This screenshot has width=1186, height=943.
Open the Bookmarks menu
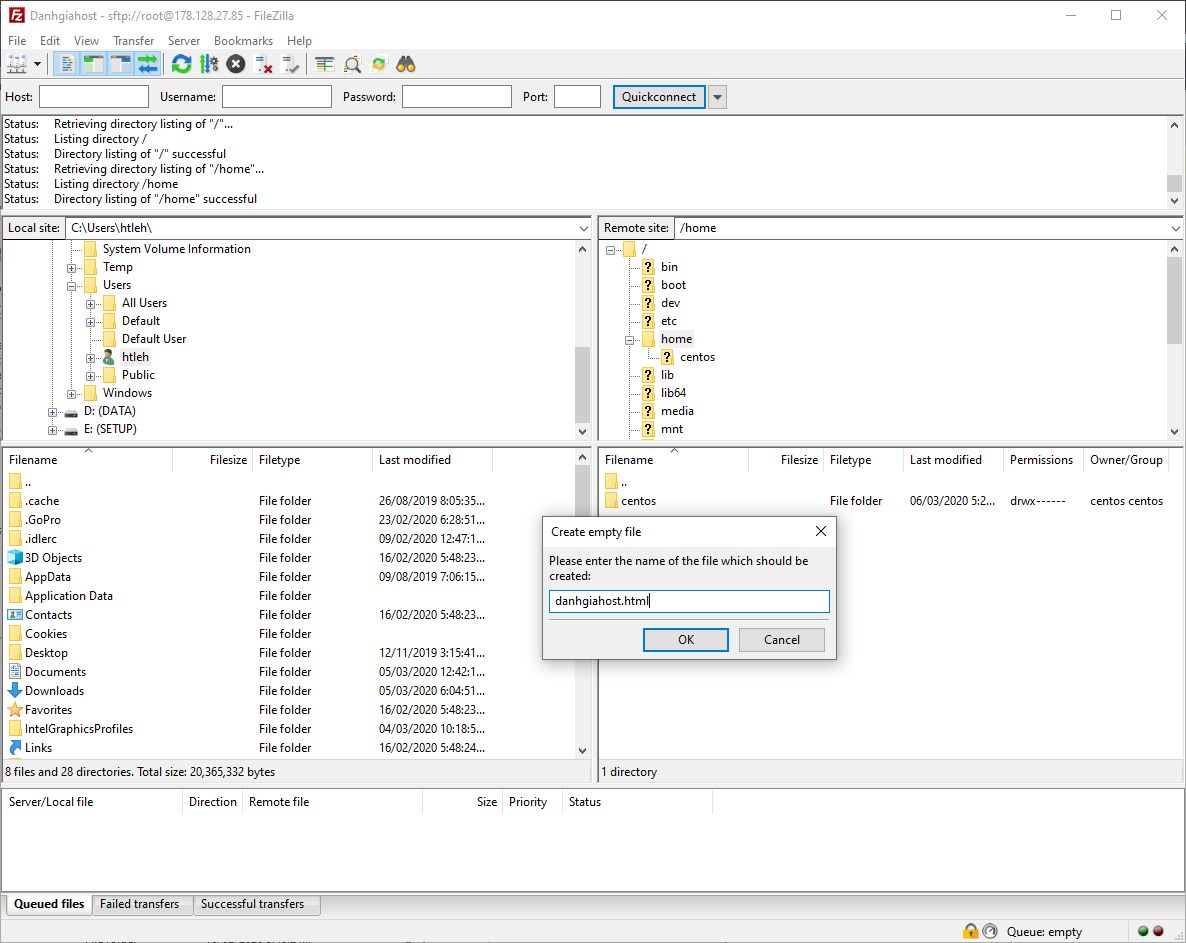click(x=244, y=41)
